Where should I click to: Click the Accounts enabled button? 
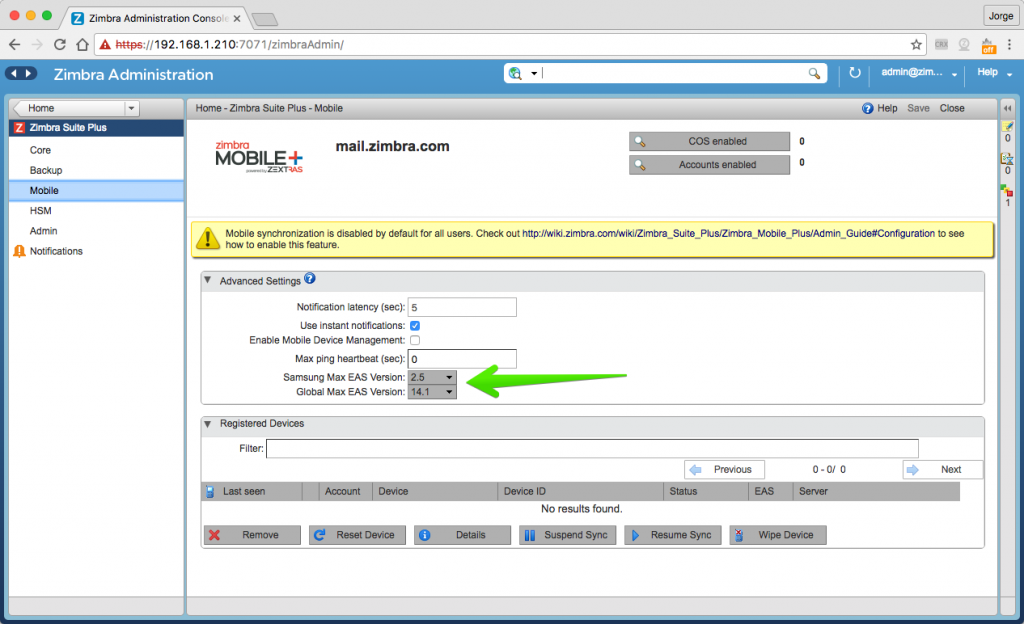709,165
